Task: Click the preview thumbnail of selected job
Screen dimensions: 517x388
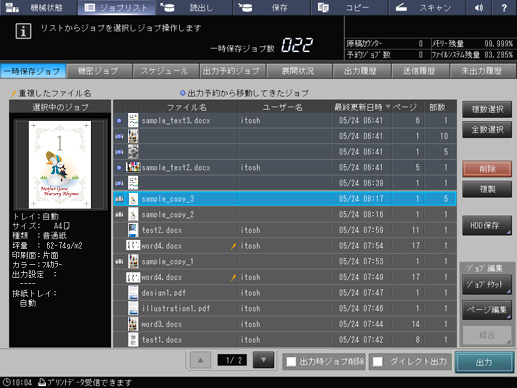Action: coord(60,165)
